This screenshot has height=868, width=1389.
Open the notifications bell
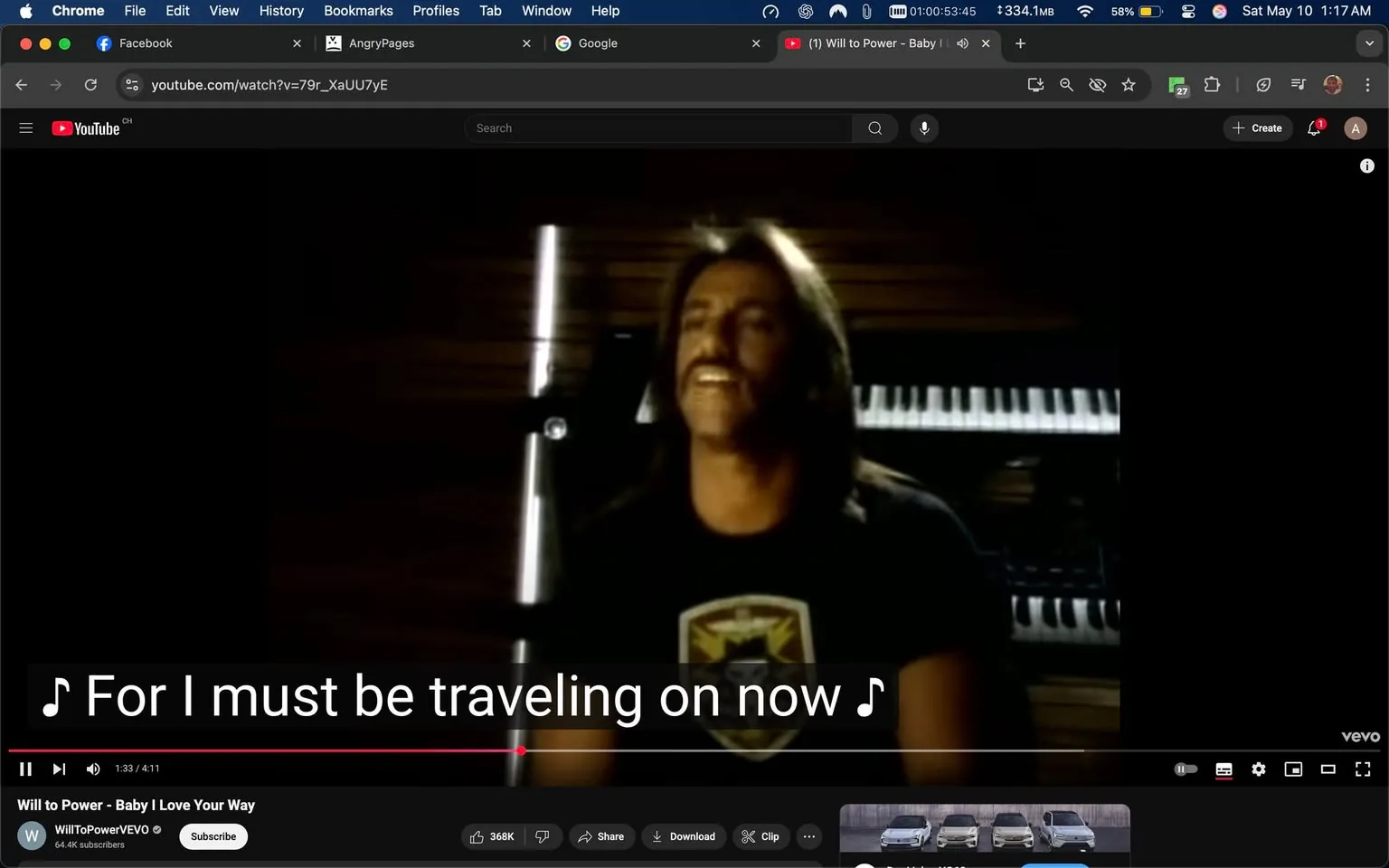[x=1313, y=127]
